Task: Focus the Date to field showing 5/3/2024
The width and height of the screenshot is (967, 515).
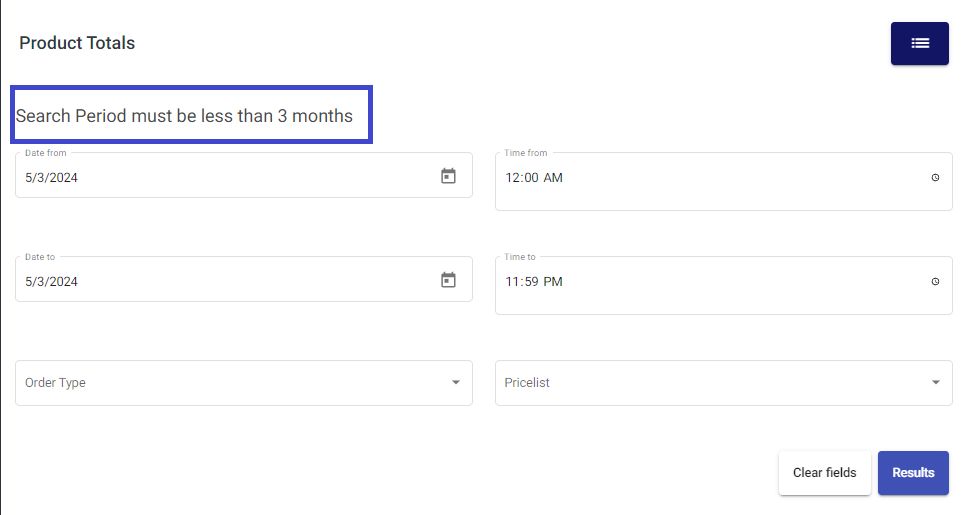Action: (200, 282)
